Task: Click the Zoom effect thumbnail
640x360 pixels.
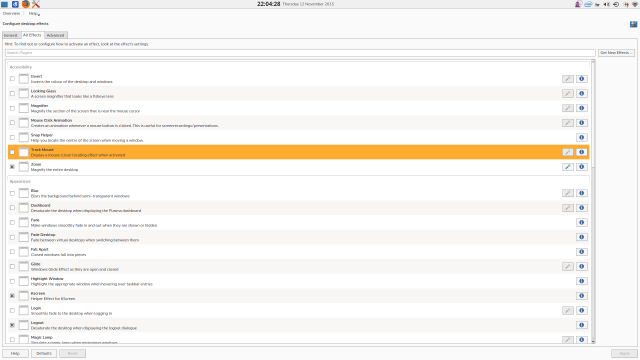Action: (x=24, y=167)
